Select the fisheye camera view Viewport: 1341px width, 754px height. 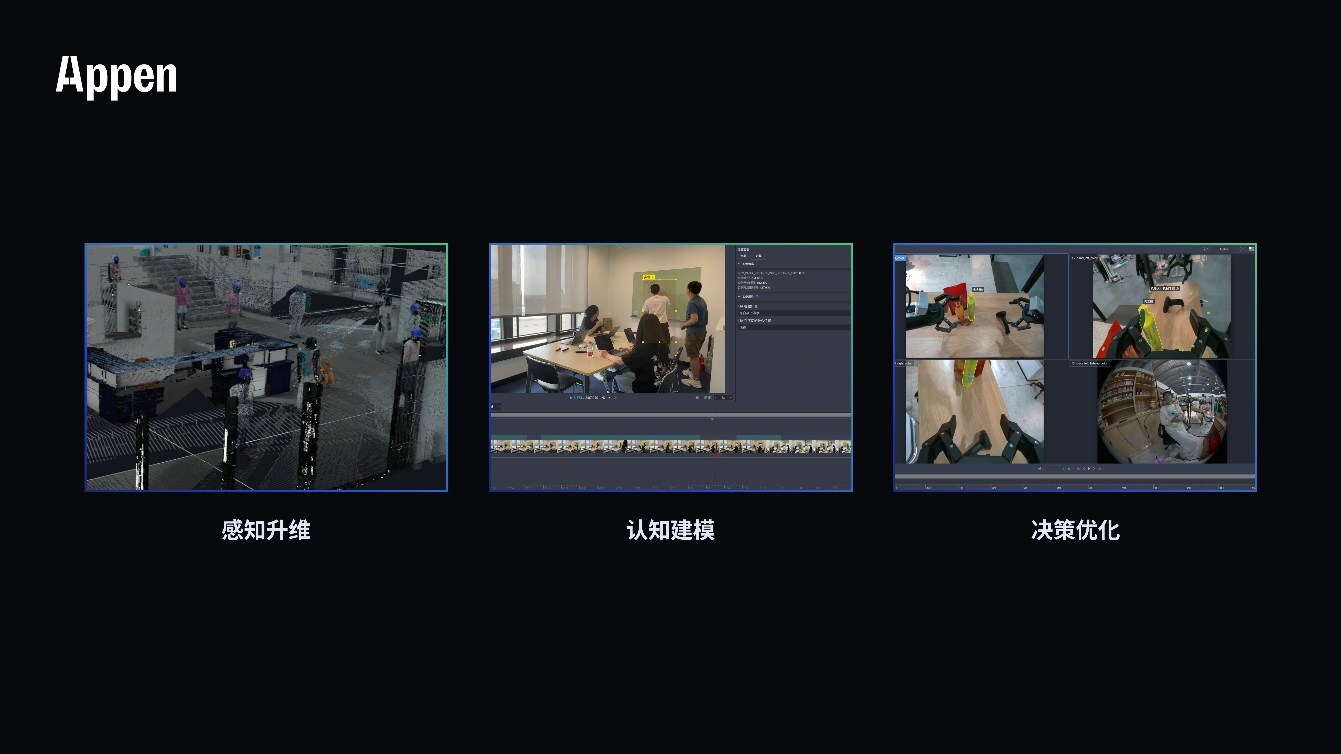click(x=1161, y=411)
